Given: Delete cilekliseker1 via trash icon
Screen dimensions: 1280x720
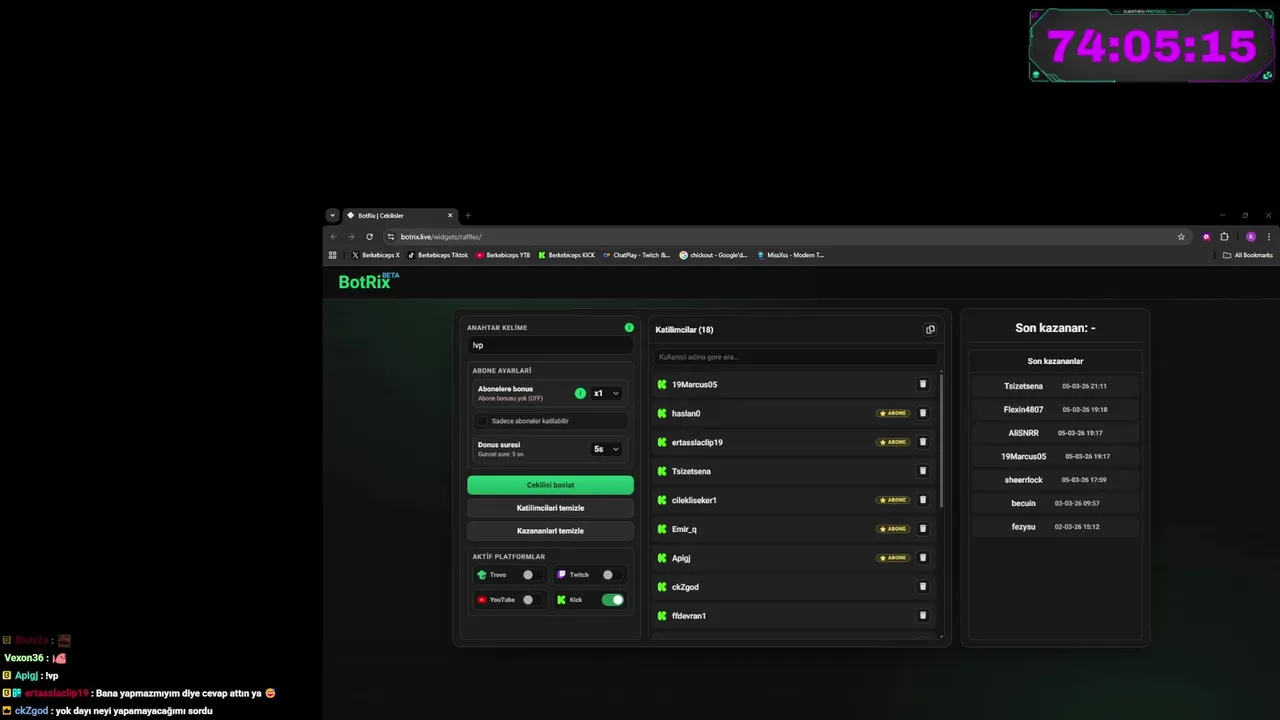Looking at the screenshot, I should coord(923,500).
